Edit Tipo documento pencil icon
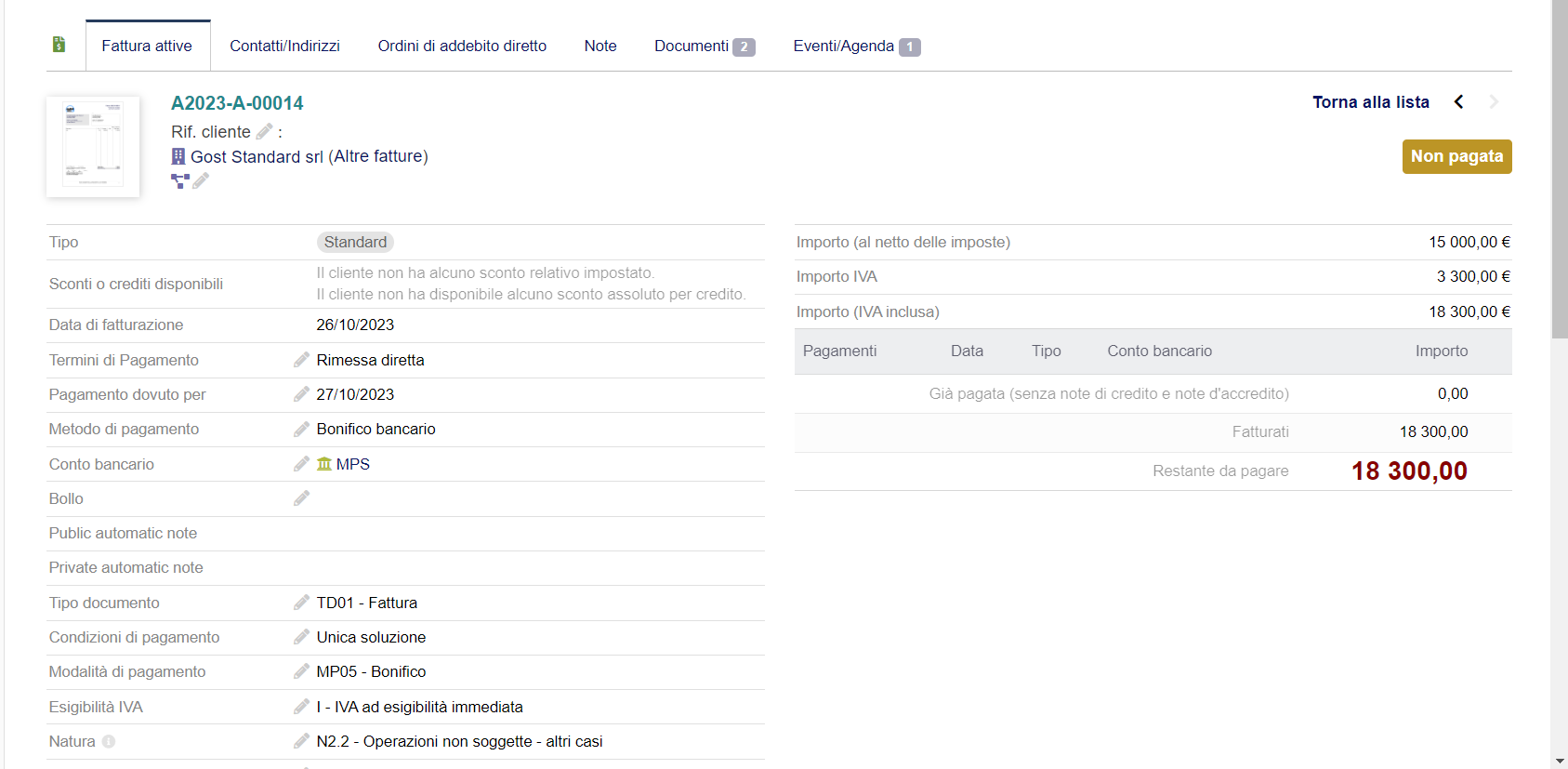This screenshot has width=1568, height=769. point(301,603)
